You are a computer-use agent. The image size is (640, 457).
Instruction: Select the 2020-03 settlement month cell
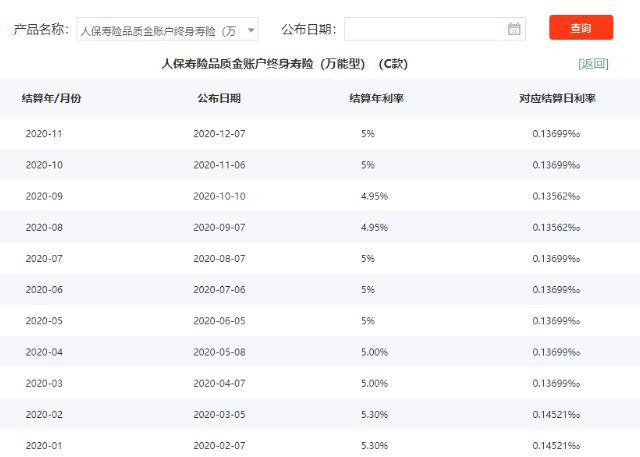tap(44, 384)
